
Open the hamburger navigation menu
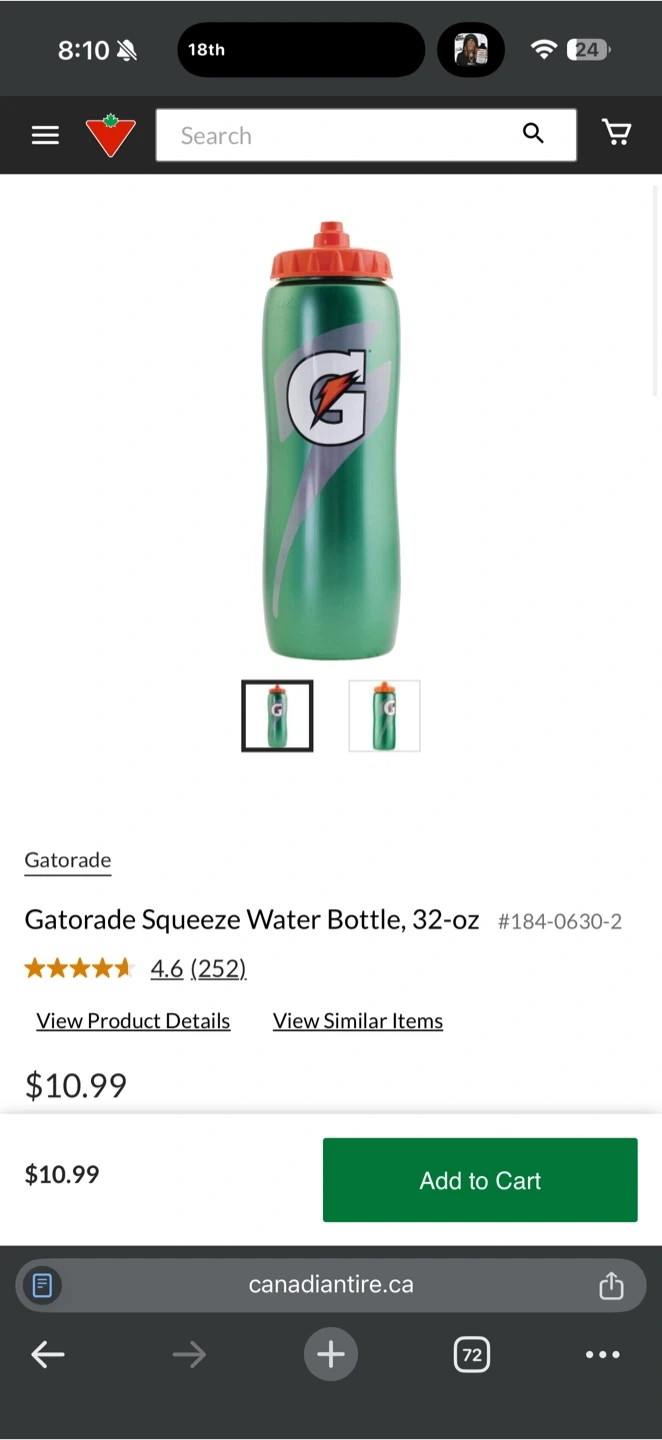tap(45, 135)
